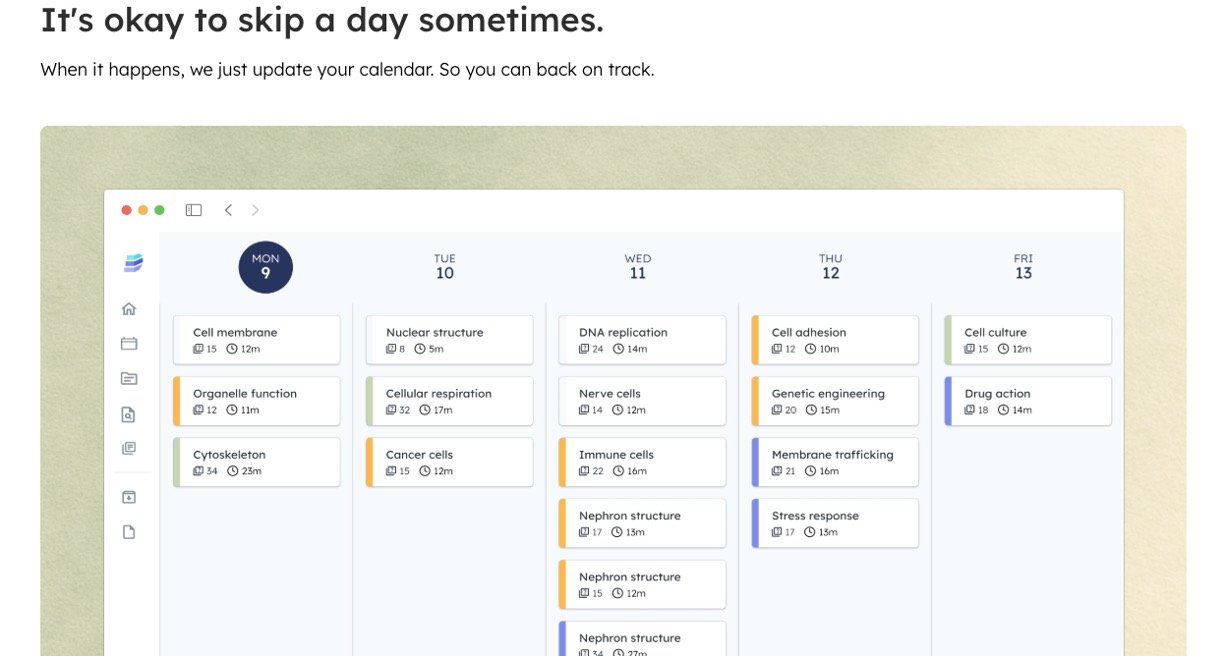The width and height of the screenshot is (1224, 656).
Task: Open the Membrane trafficking card
Action: pos(835,462)
